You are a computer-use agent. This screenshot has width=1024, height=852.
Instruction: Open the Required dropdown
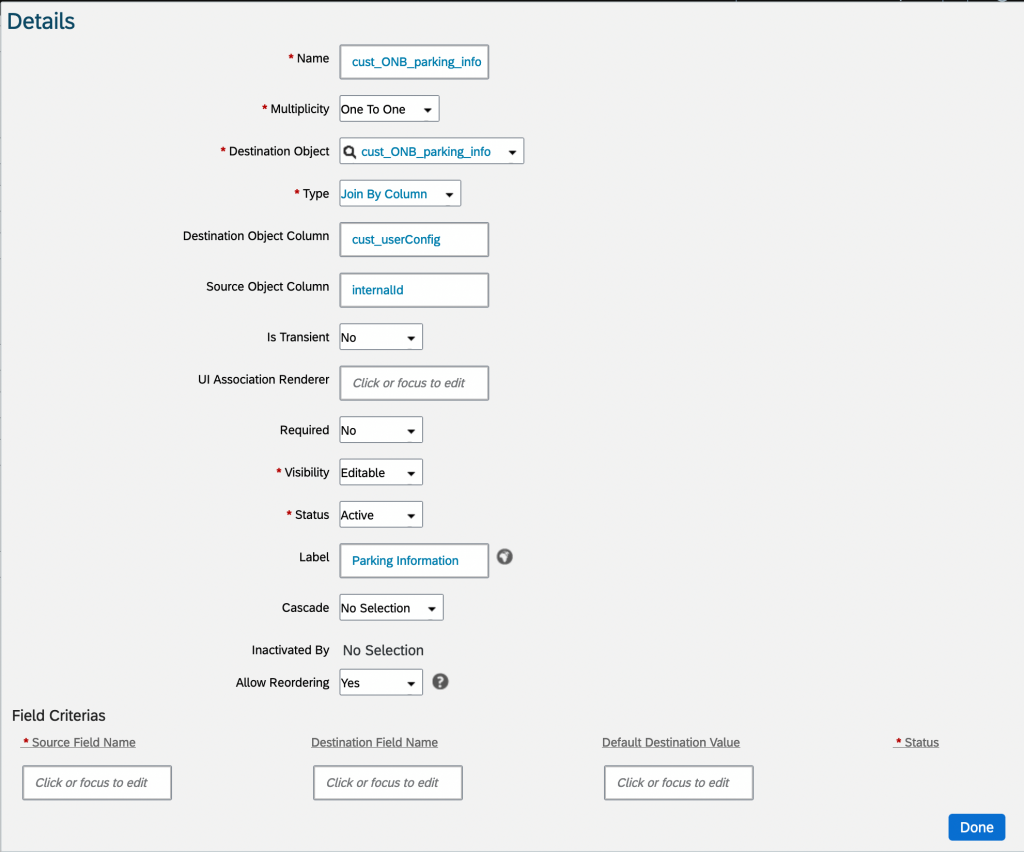pos(381,430)
